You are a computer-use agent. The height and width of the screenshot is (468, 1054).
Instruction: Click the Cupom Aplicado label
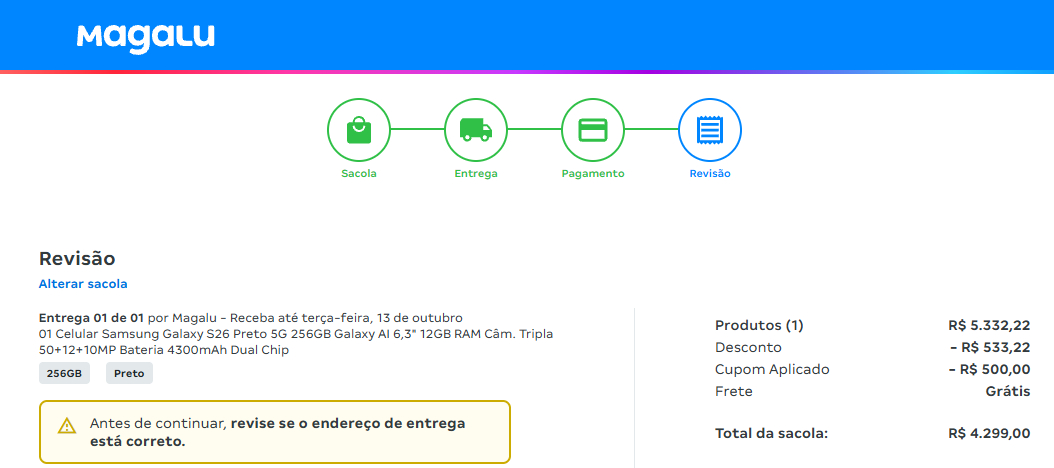click(x=772, y=369)
